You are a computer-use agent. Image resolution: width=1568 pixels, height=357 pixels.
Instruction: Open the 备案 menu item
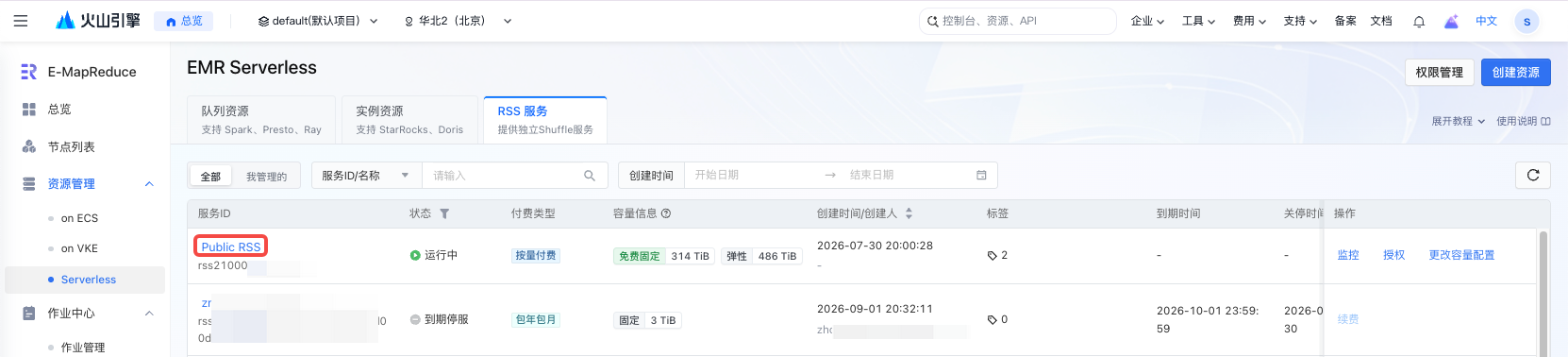(1345, 21)
